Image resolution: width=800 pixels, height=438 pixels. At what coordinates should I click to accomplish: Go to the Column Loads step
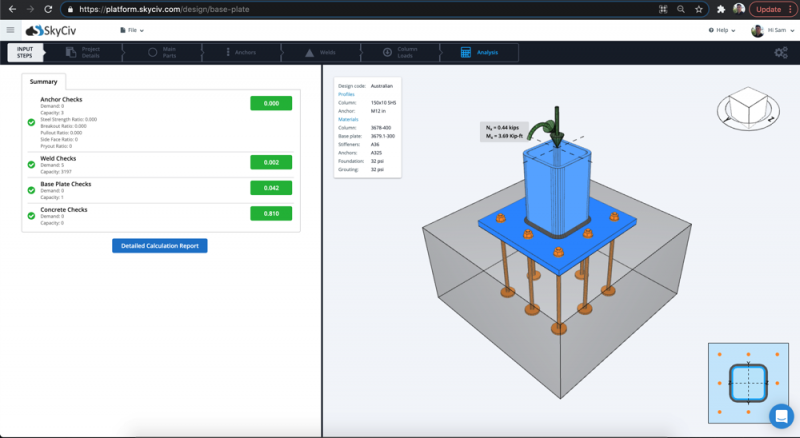click(406, 53)
